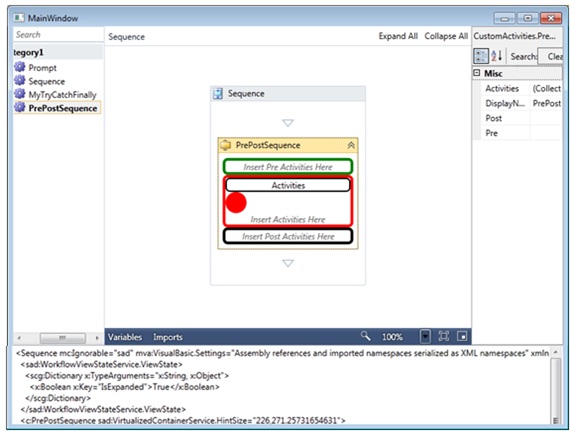575x436 pixels.
Task: Click the Sequence designer header icon
Action: coord(218,94)
